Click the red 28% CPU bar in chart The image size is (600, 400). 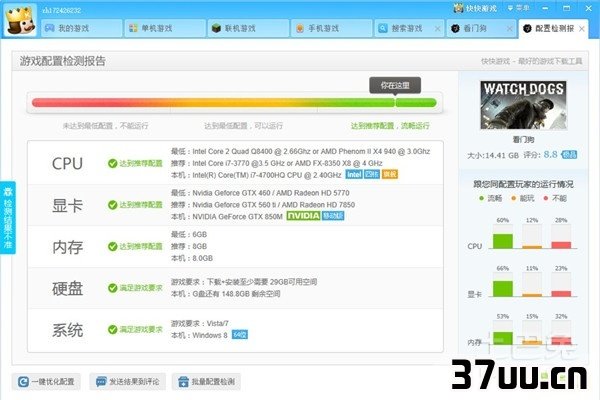[x=561, y=245]
